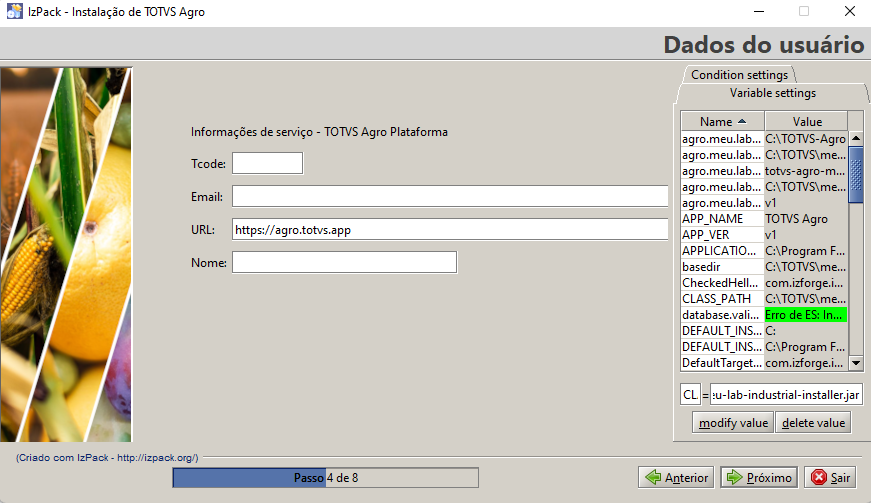Click the green arrow icon on Anterior
The image size is (871, 503).
(x=653, y=477)
